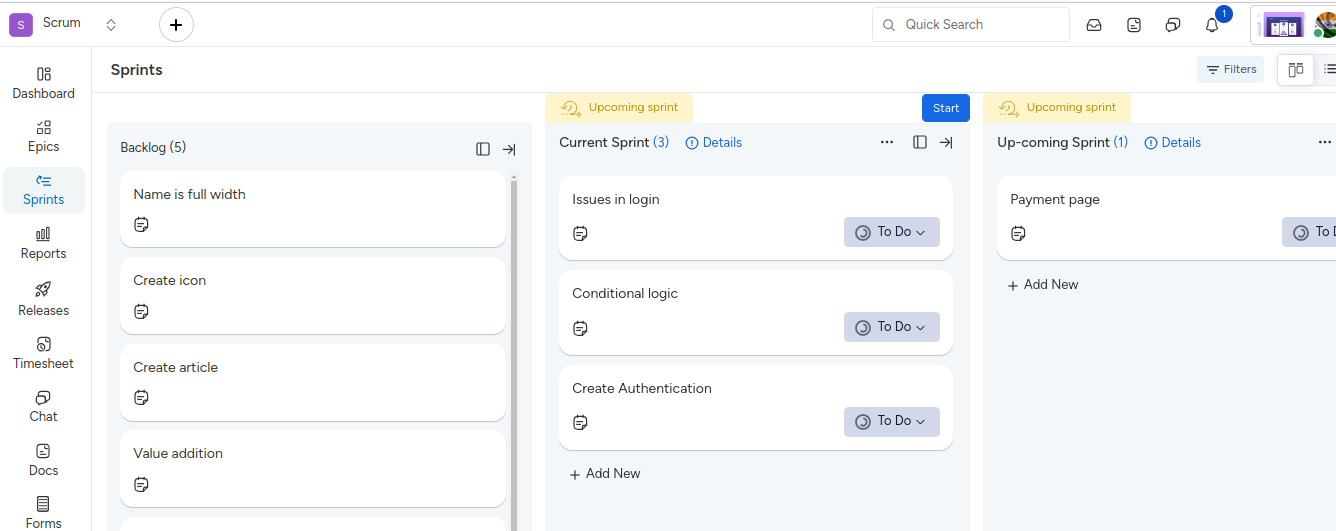The width and height of the screenshot is (1336, 531).
Task: Expand the Scrum project switcher
Action: 111,25
